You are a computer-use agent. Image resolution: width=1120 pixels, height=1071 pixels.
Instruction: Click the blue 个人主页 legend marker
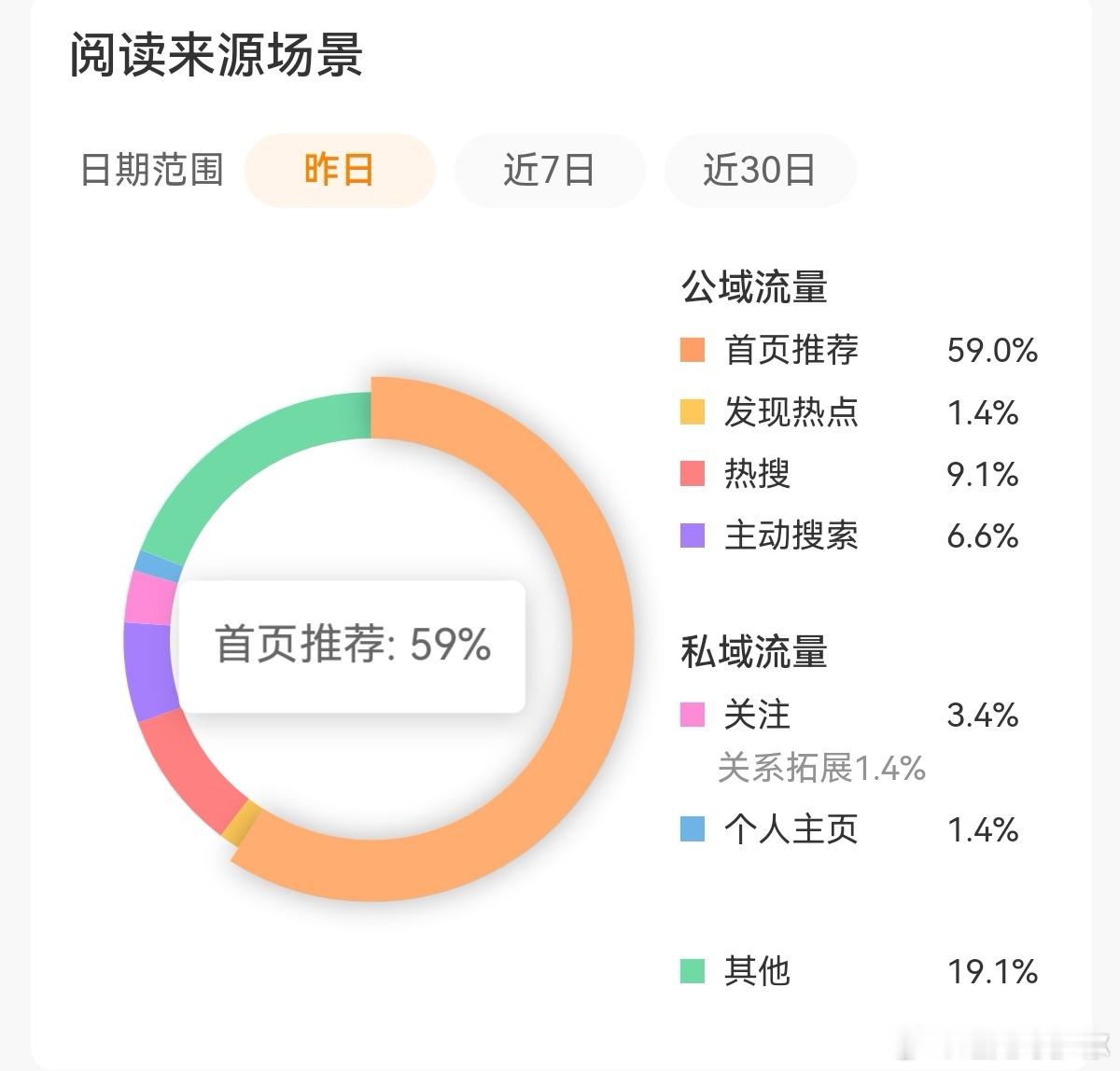click(x=691, y=827)
